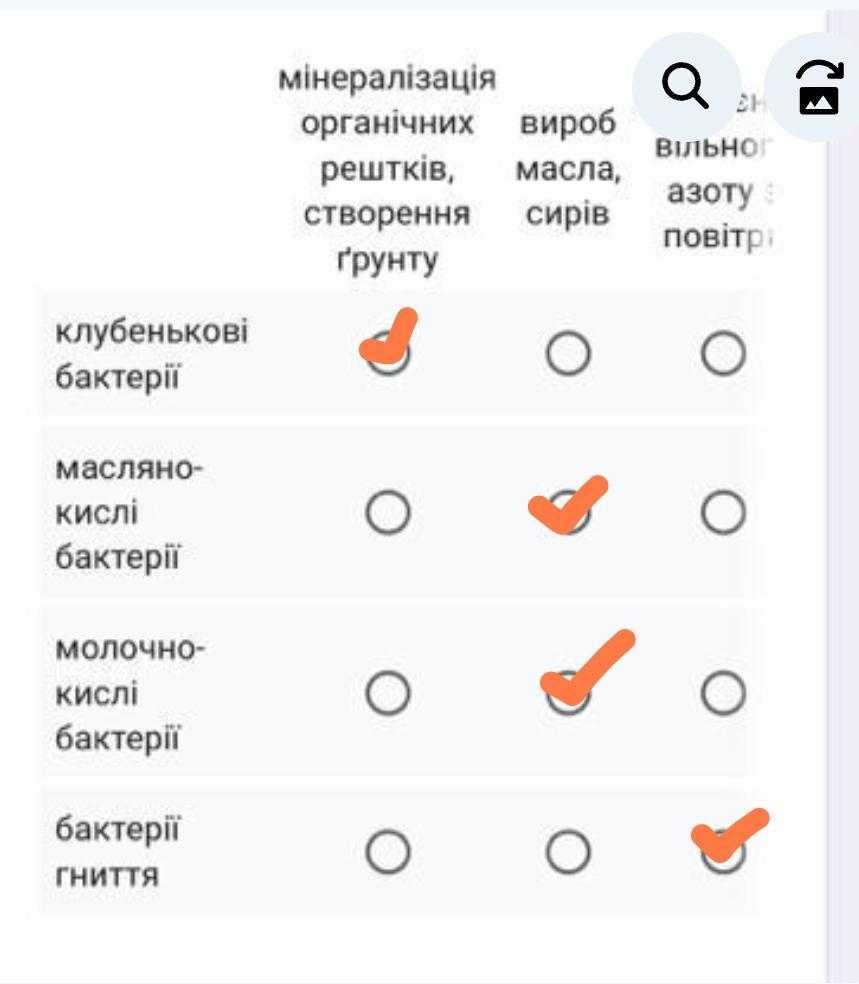Select виробництво масла option for клубенькові бактерії
Image resolution: width=859 pixels, height=984 pixels.
(x=568, y=353)
